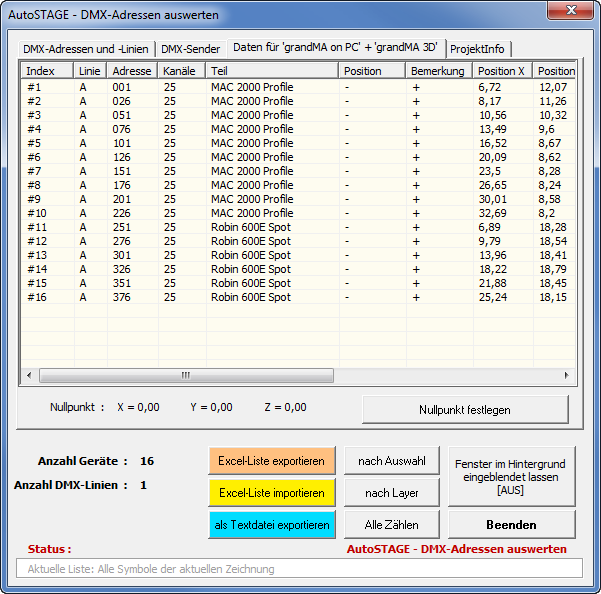Screen dimensions: 601x594
Task: Click the left arrow of horizontal scrollbar
Action: [x=30, y=376]
